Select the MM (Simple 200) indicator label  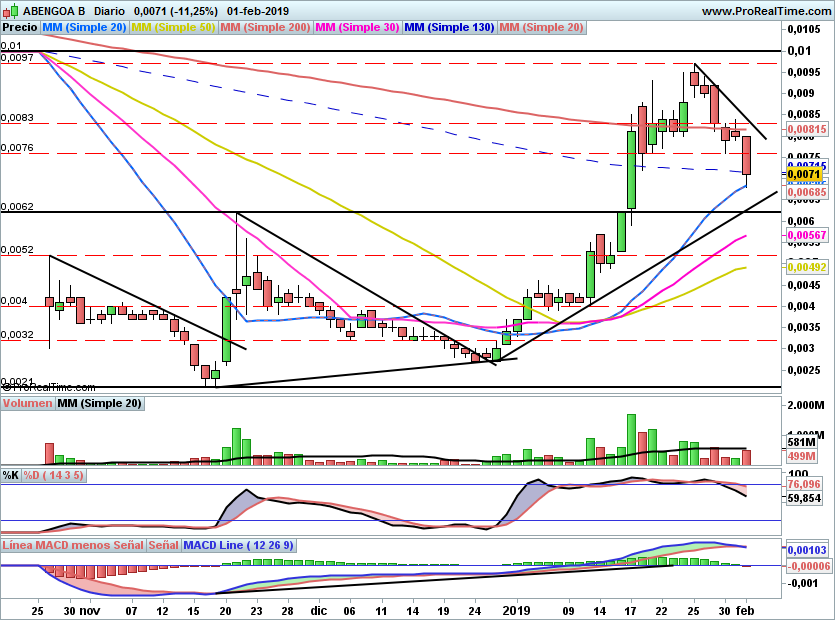click(x=265, y=28)
